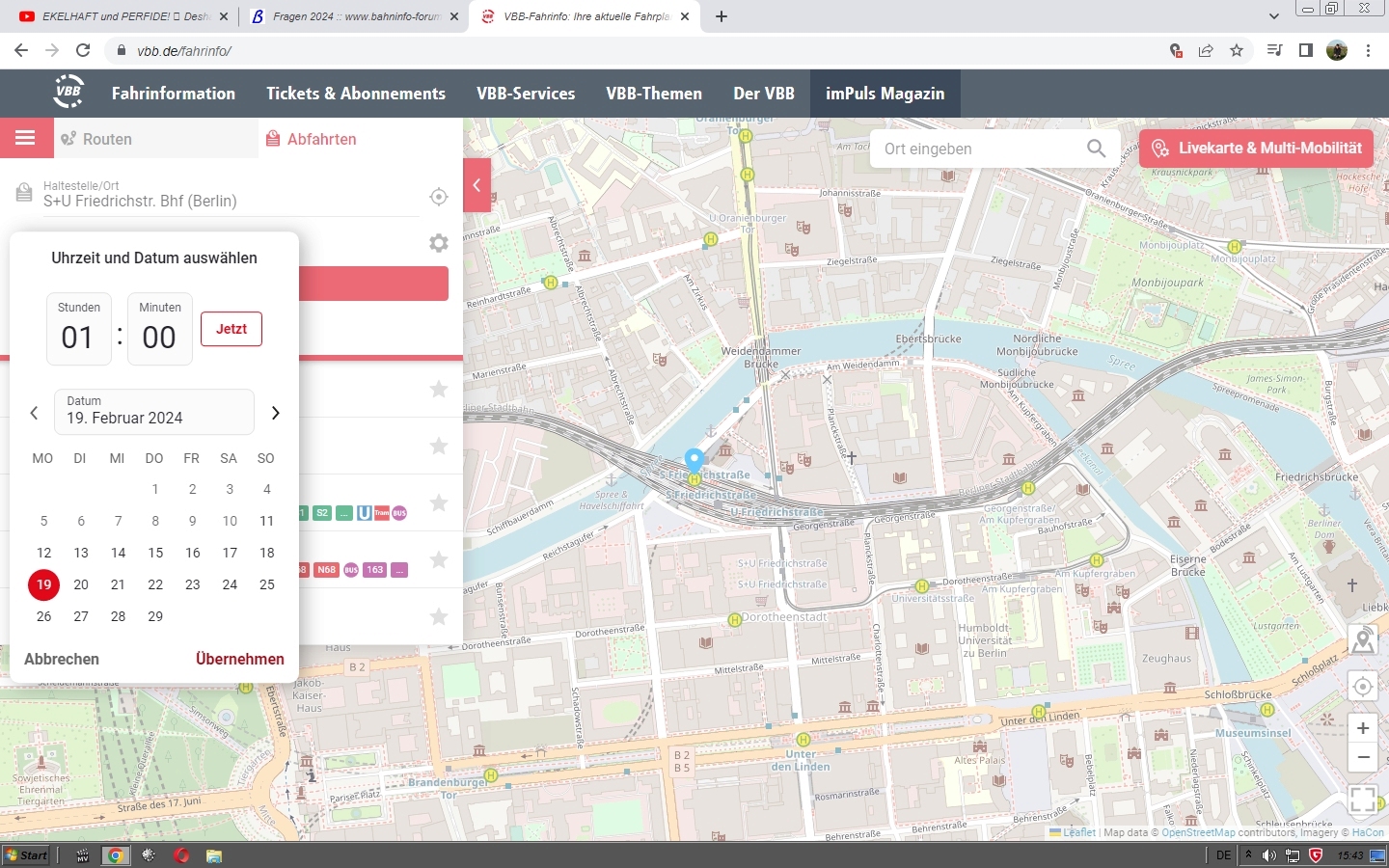Toggle favorite star beside N68 line row
1389x868 pixels.
439,559
